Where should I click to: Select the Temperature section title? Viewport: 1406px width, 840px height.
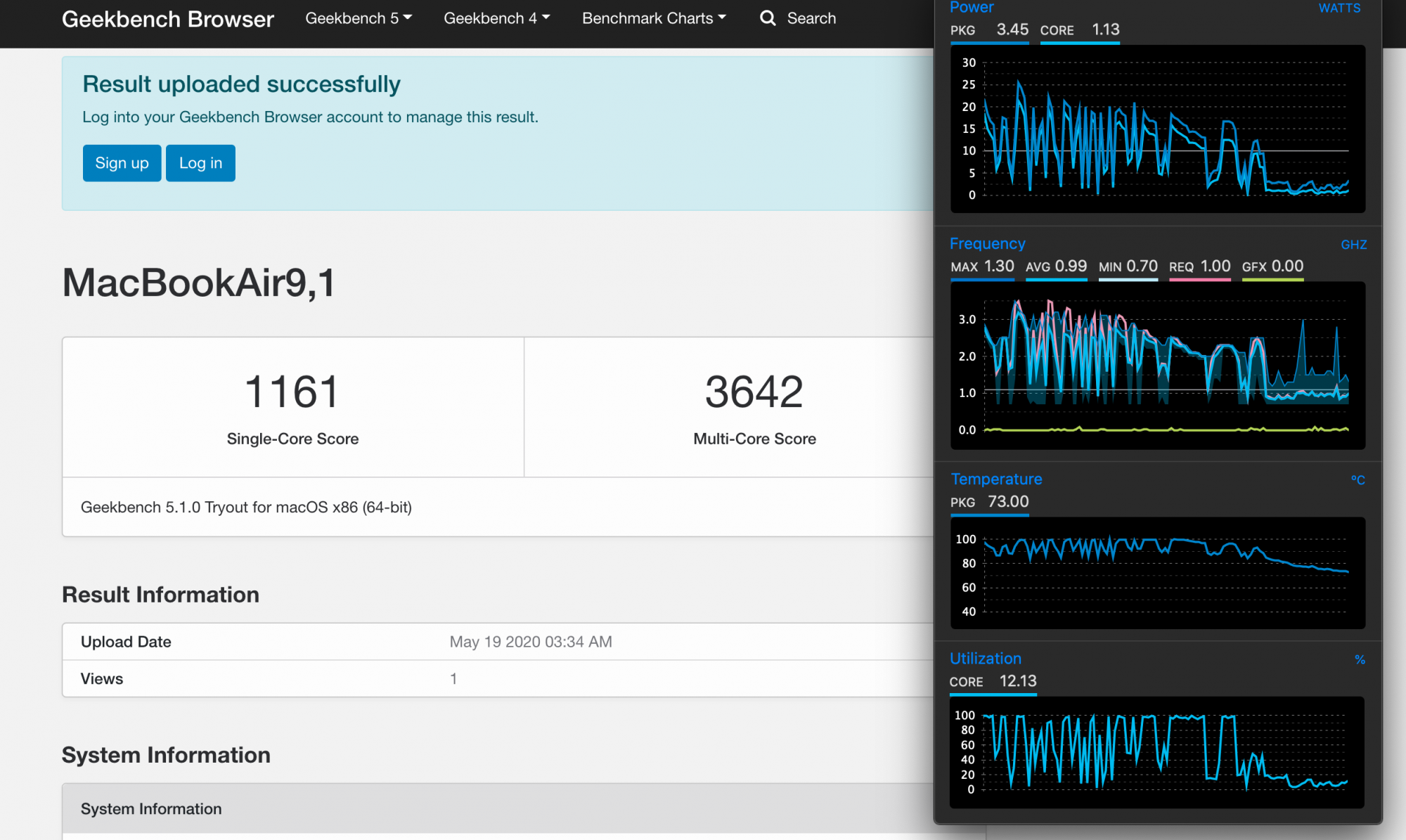pyautogui.click(x=996, y=479)
